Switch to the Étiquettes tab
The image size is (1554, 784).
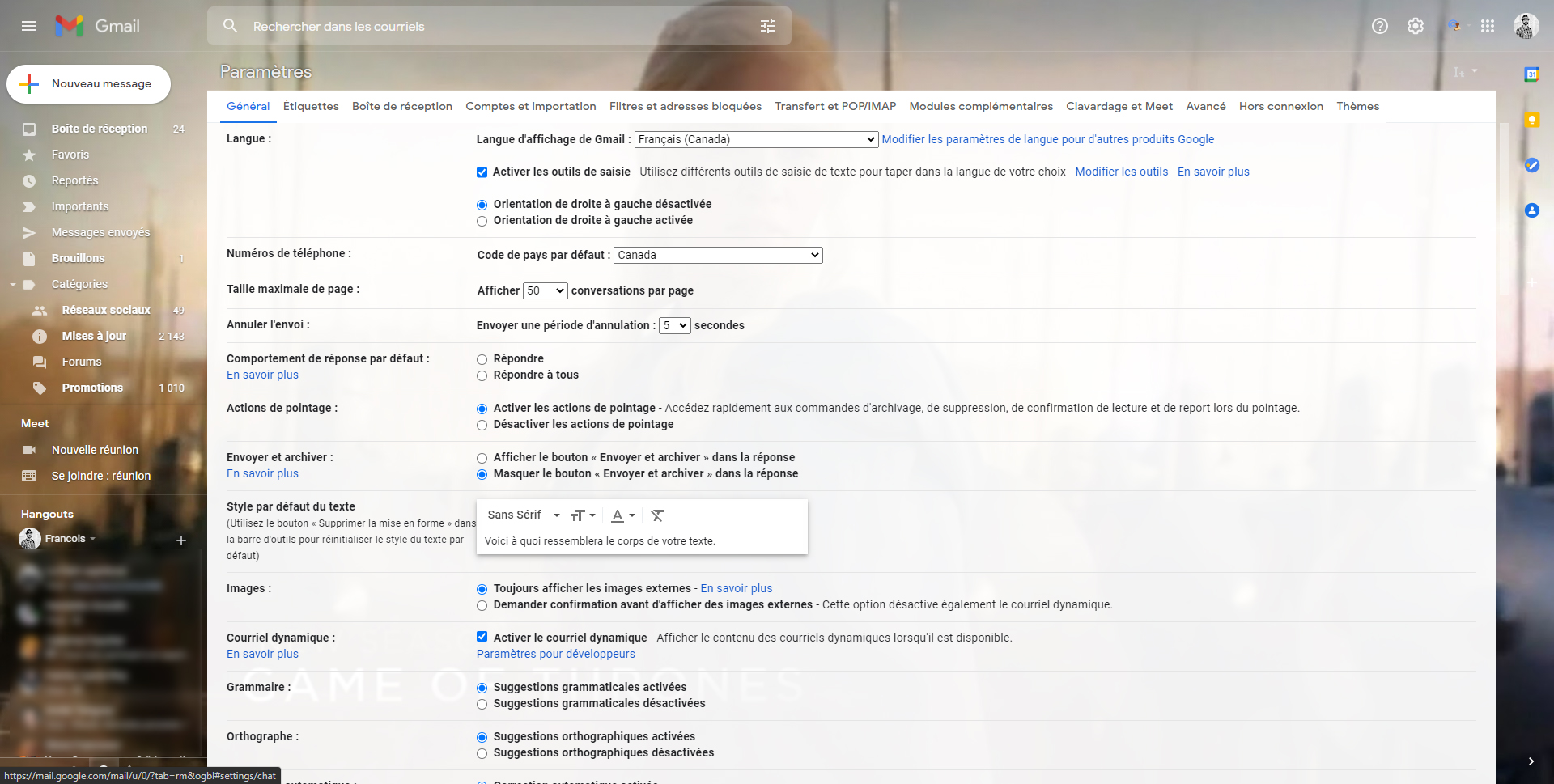[x=311, y=106]
